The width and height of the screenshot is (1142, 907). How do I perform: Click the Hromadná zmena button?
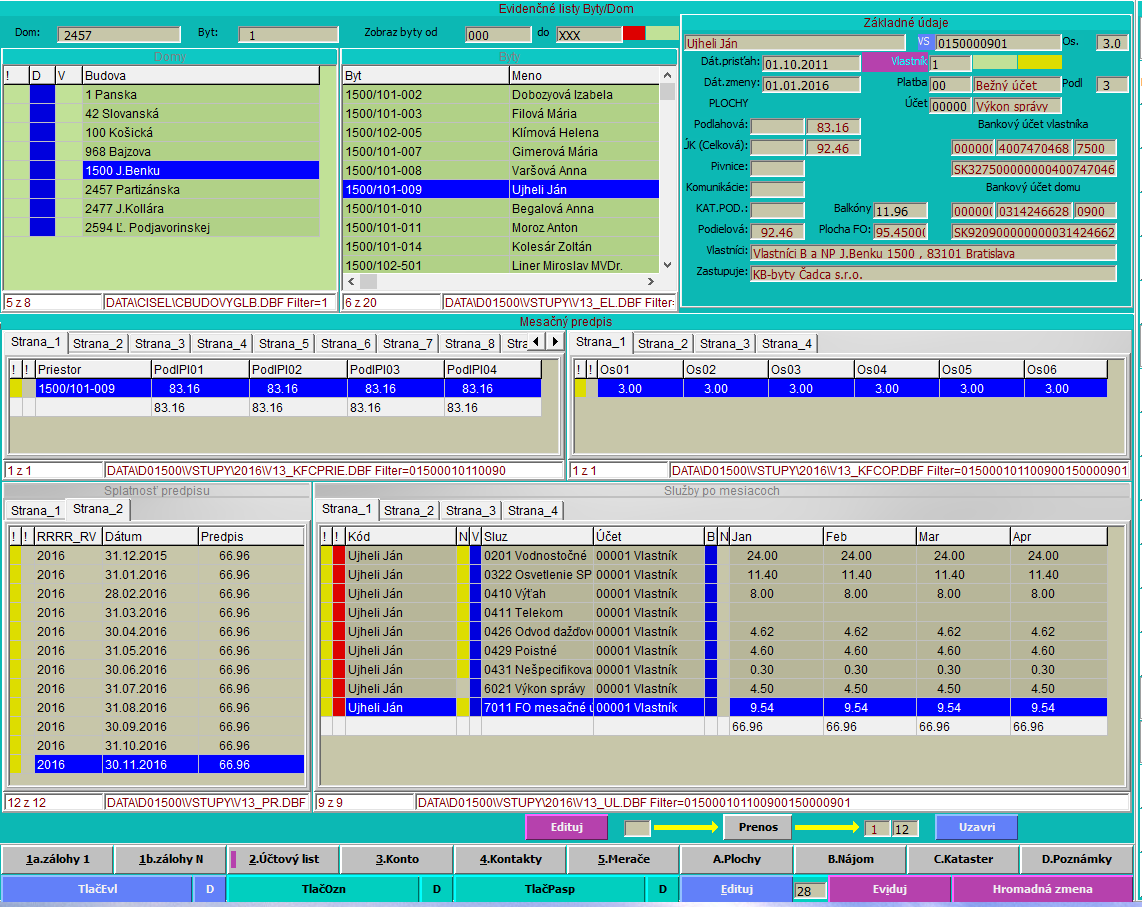[1042, 889]
